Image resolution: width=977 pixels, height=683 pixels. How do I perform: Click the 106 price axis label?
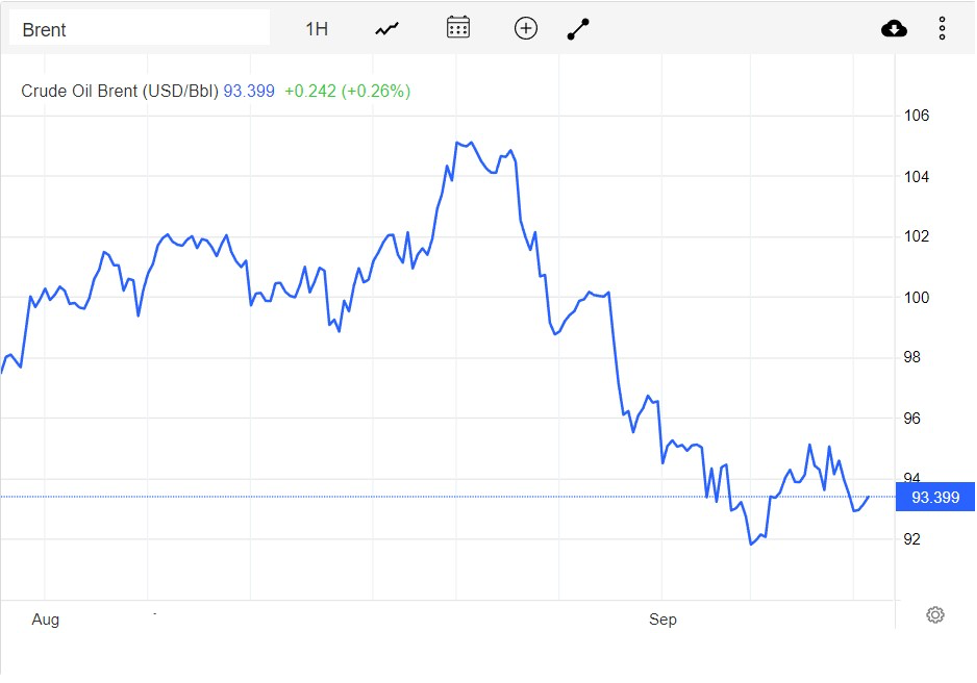pyautogui.click(x=917, y=116)
